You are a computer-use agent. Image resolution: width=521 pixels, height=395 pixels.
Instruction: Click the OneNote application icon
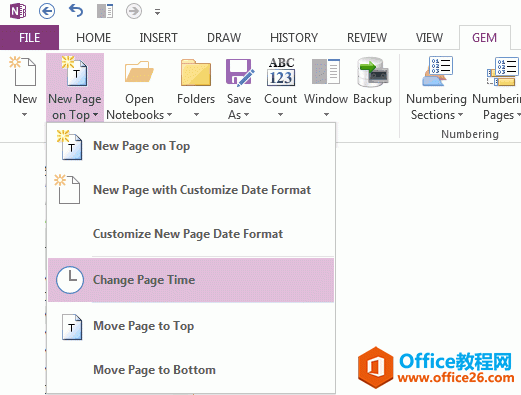coord(18,11)
